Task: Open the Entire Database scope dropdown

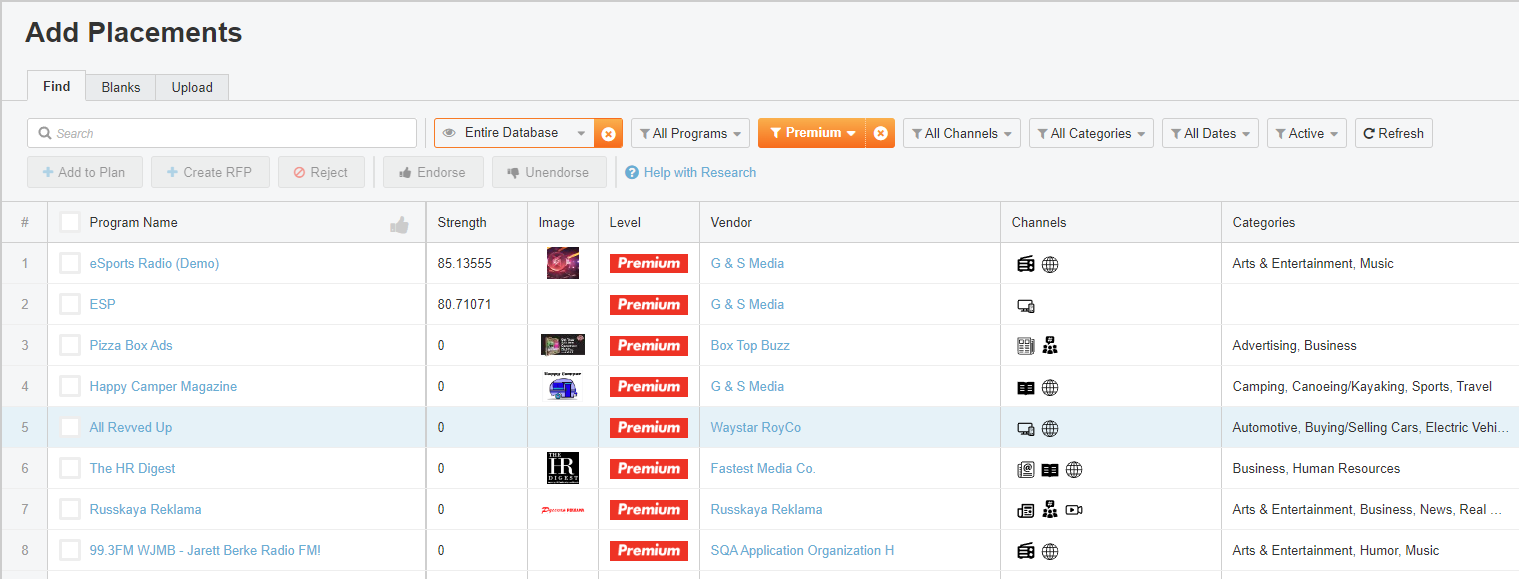Action: pos(514,133)
